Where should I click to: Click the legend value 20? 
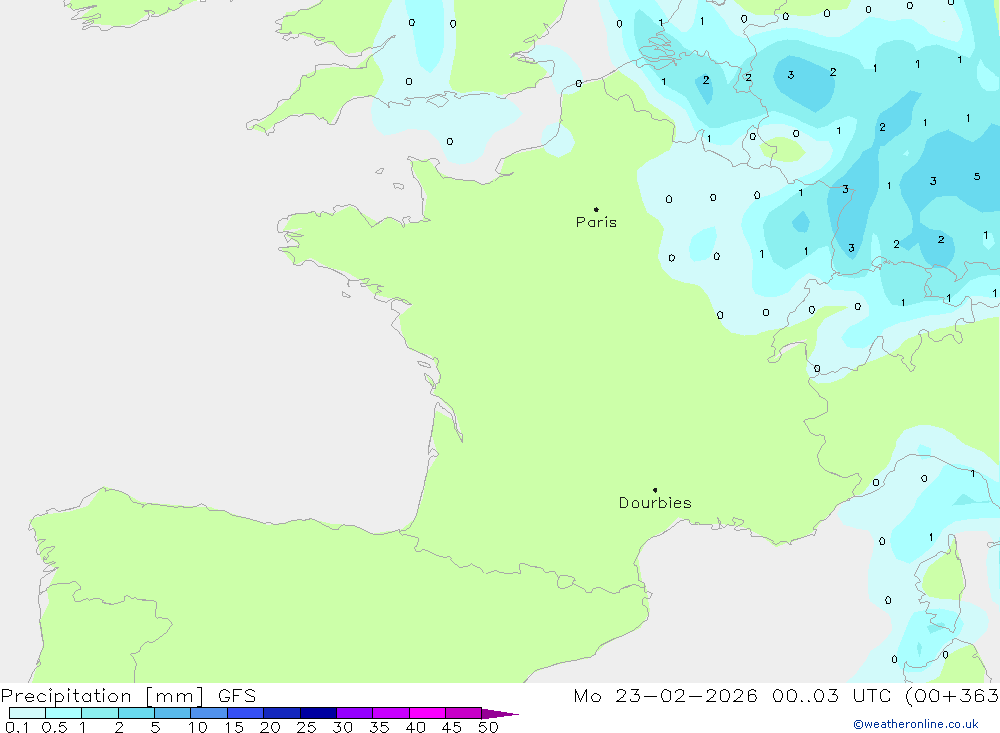click(x=270, y=727)
